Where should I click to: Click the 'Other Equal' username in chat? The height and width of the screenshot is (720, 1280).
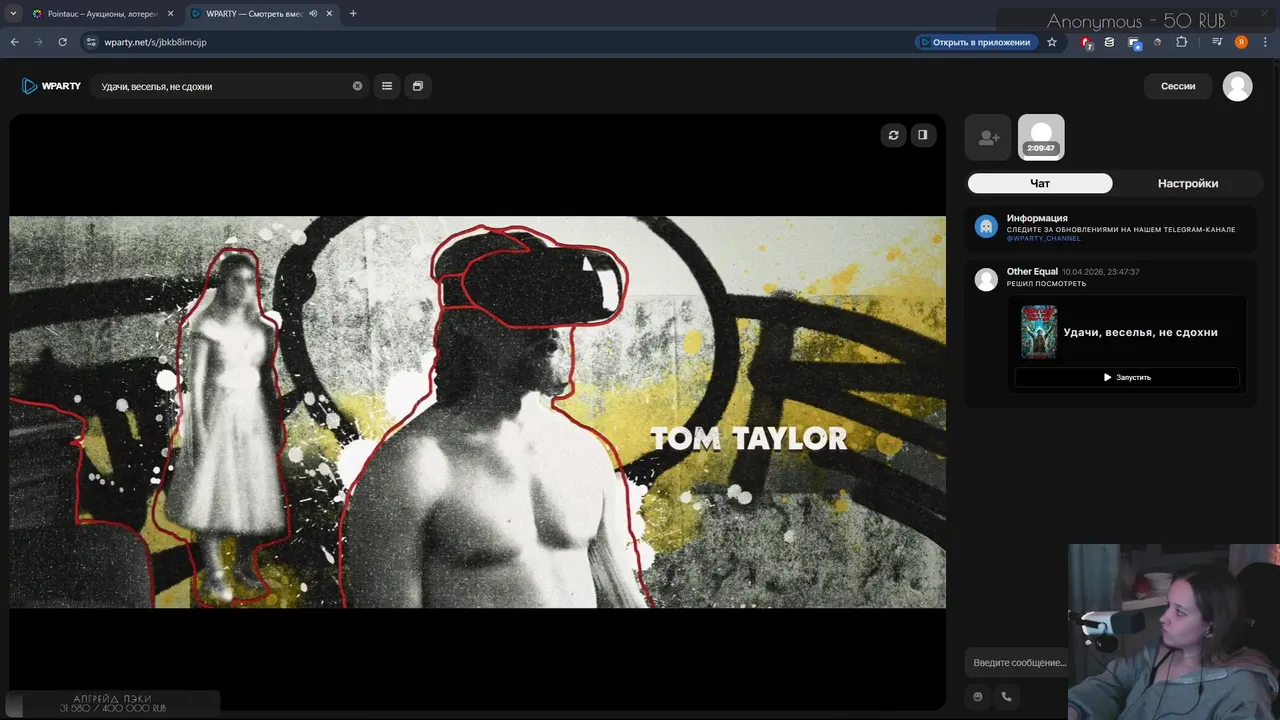1032,271
